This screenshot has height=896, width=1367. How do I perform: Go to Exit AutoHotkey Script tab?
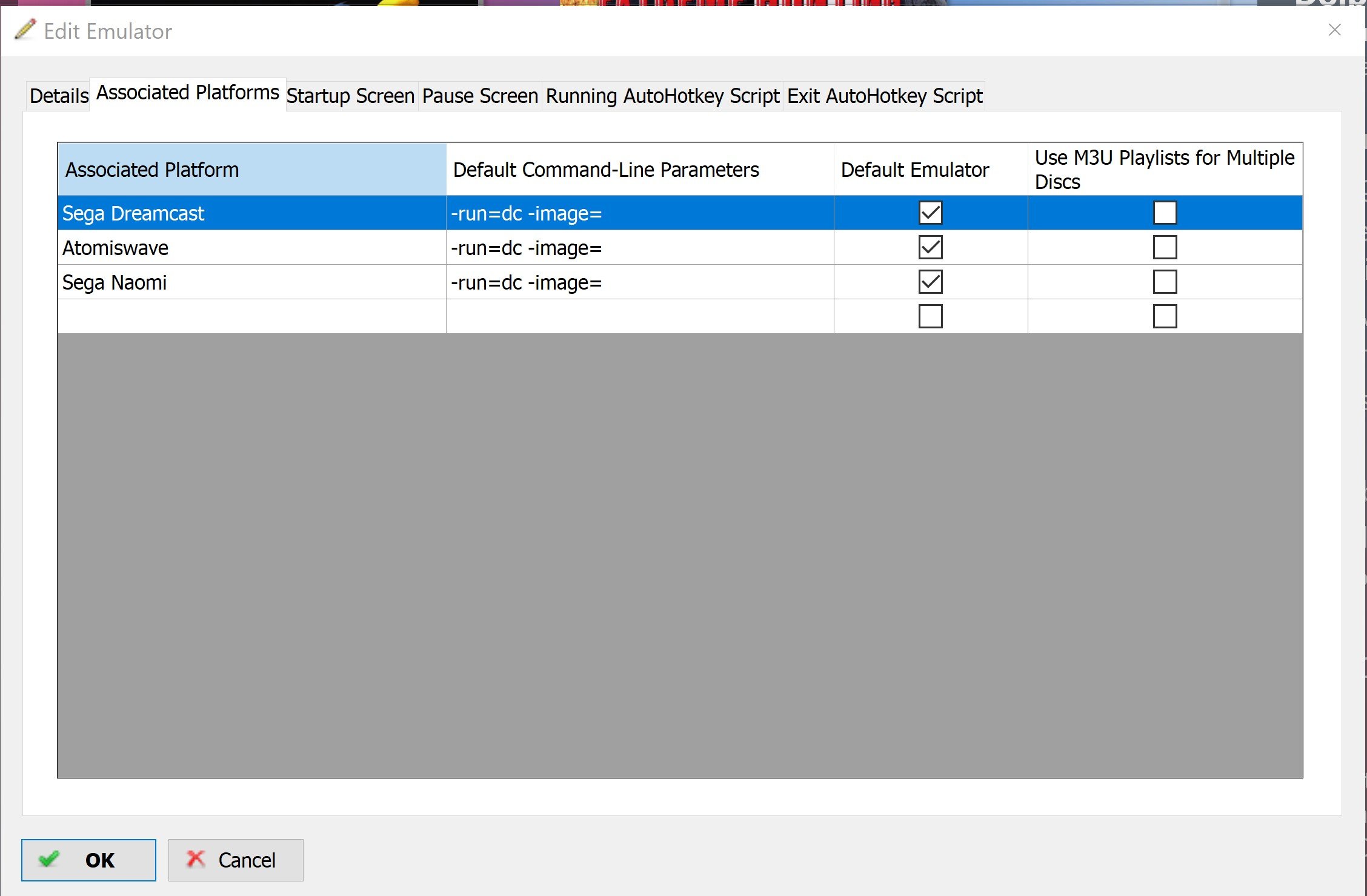coord(884,96)
